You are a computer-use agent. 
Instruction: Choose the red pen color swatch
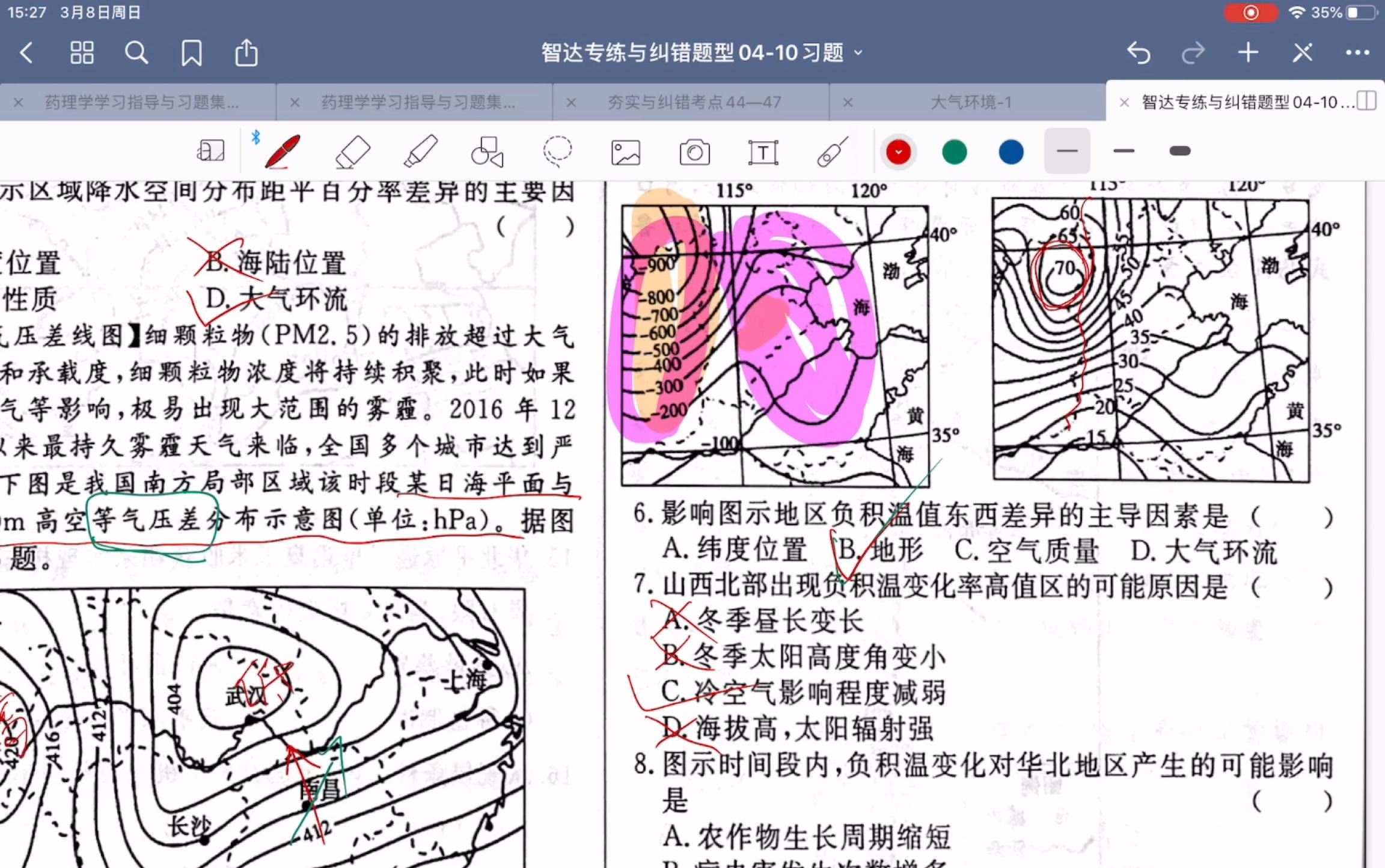(x=898, y=151)
